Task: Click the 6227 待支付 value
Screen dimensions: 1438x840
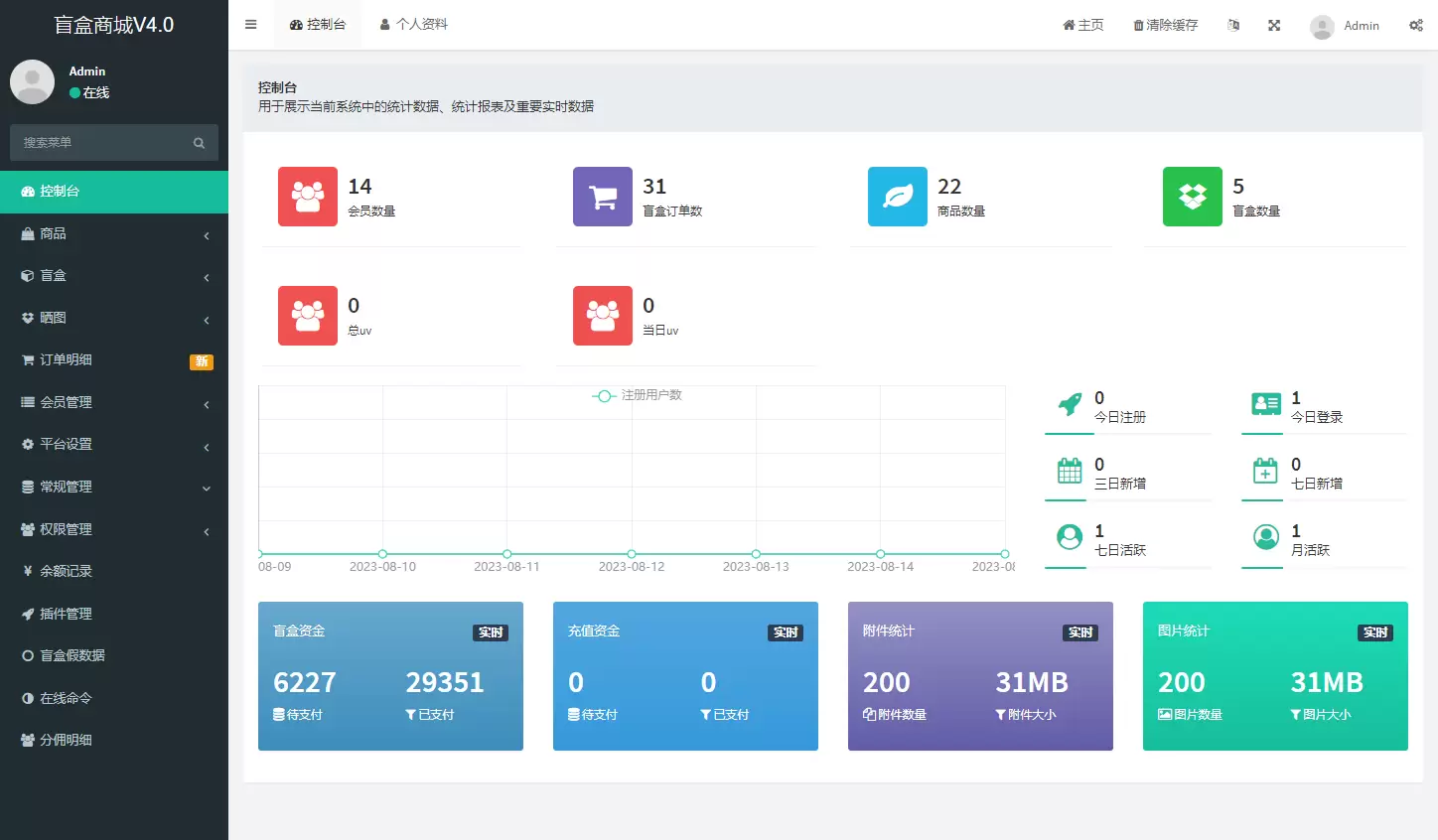Action: click(305, 682)
